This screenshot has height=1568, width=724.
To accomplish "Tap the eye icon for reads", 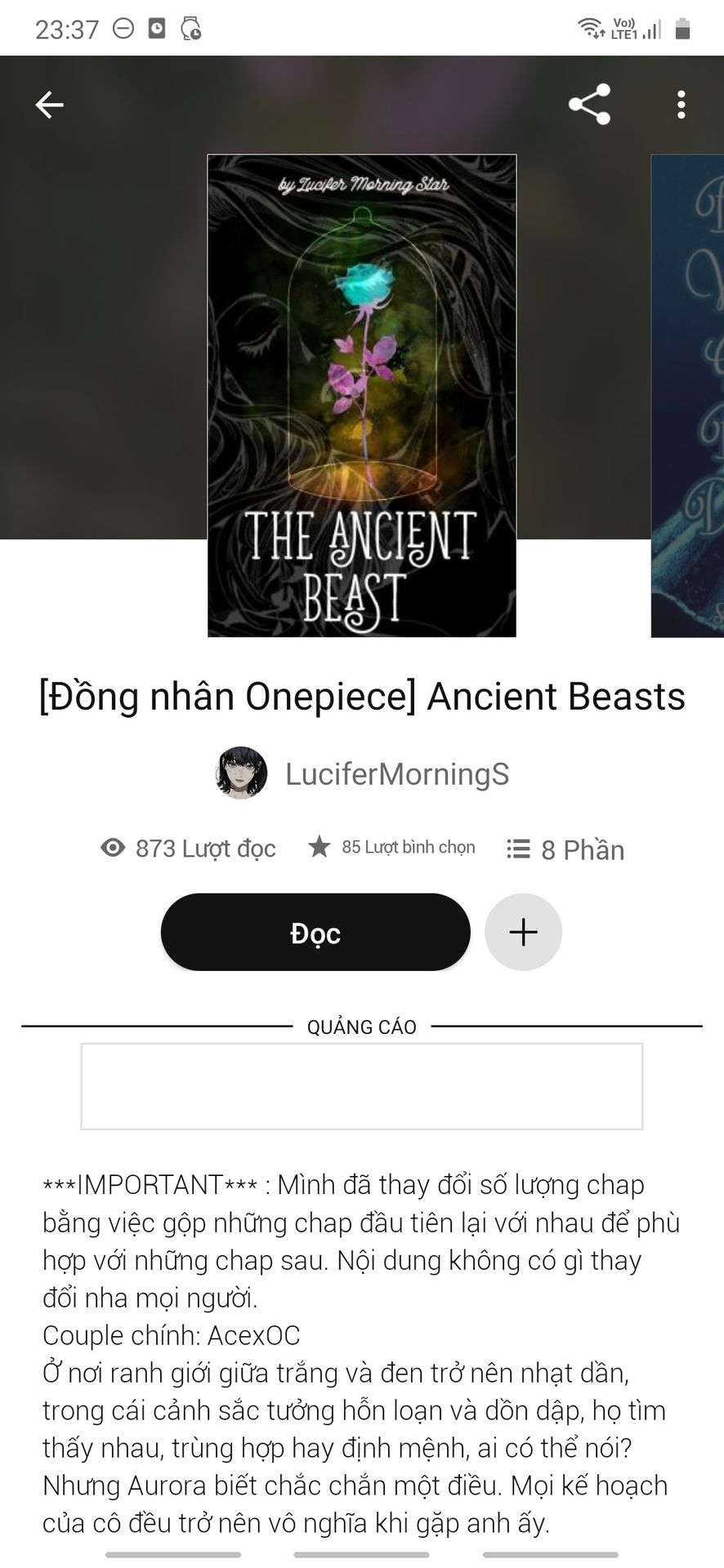I will click(x=113, y=848).
